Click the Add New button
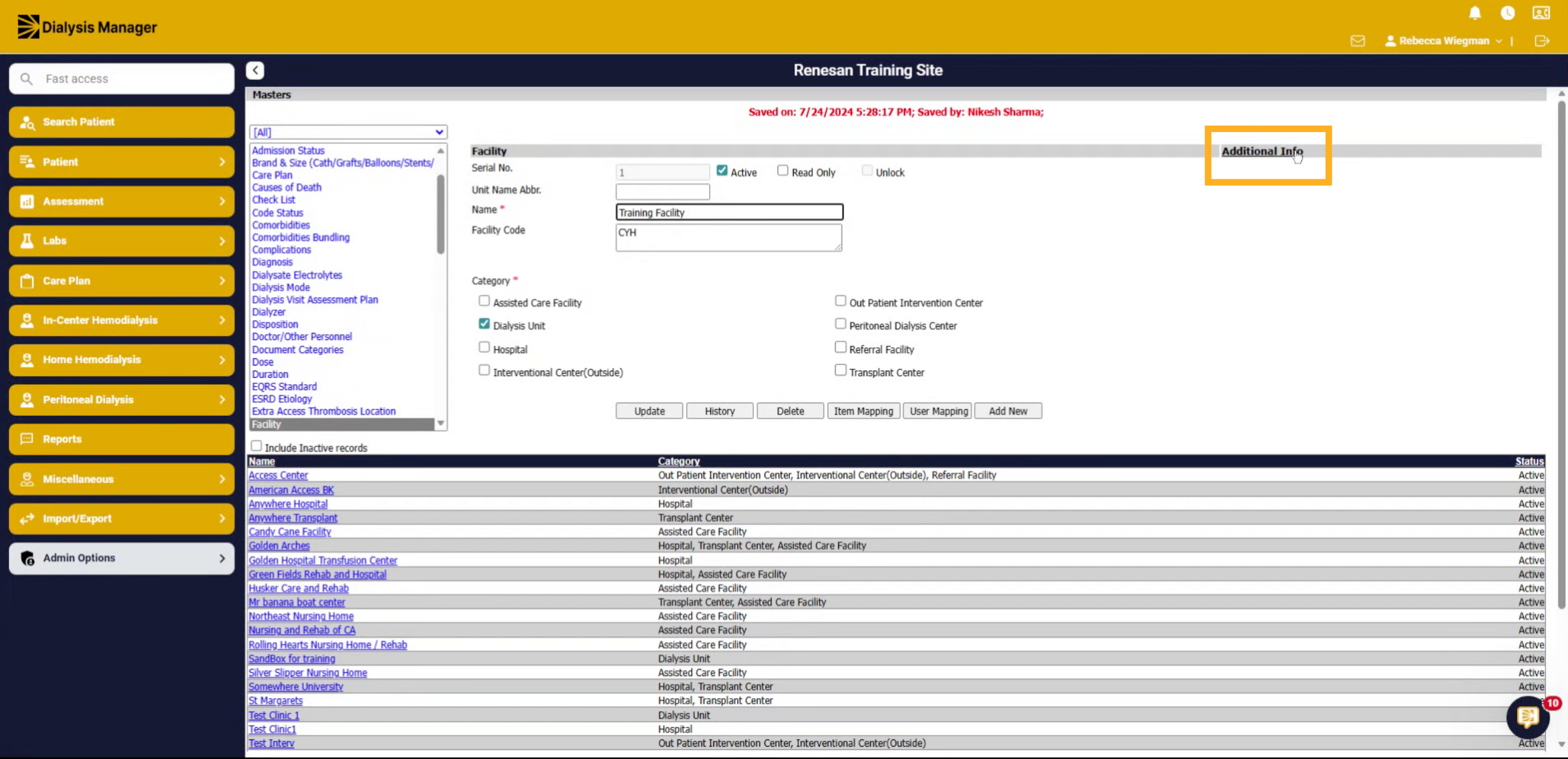This screenshot has width=1568, height=759. [x=1007, y=411]
